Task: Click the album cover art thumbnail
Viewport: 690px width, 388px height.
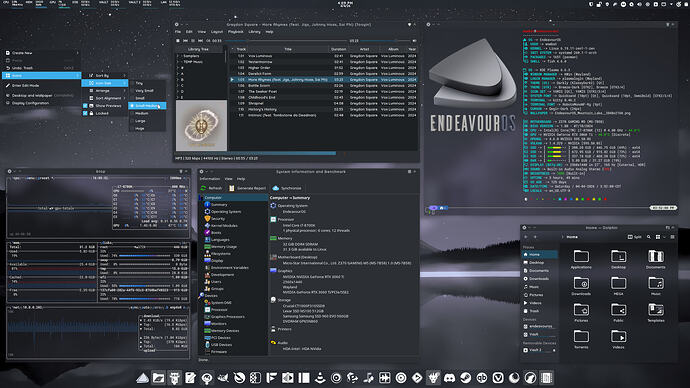Action: pos(202,125)
